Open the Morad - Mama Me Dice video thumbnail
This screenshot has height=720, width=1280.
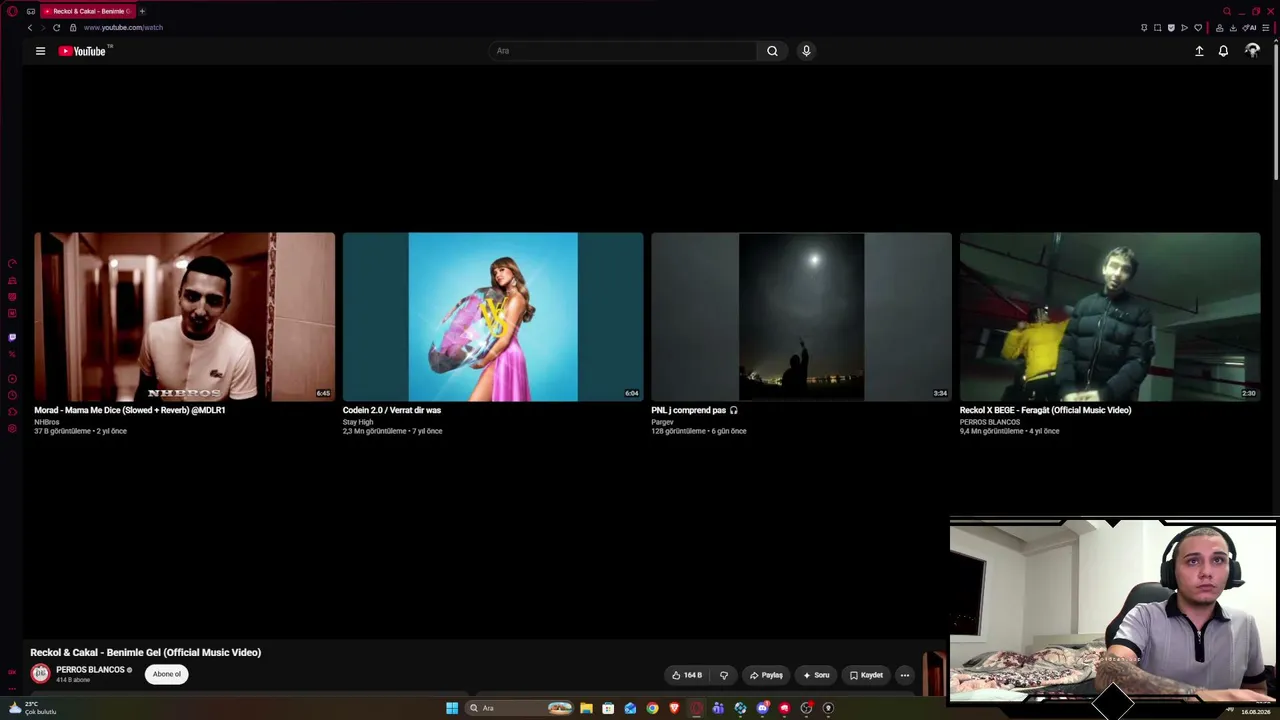(185, 317)
